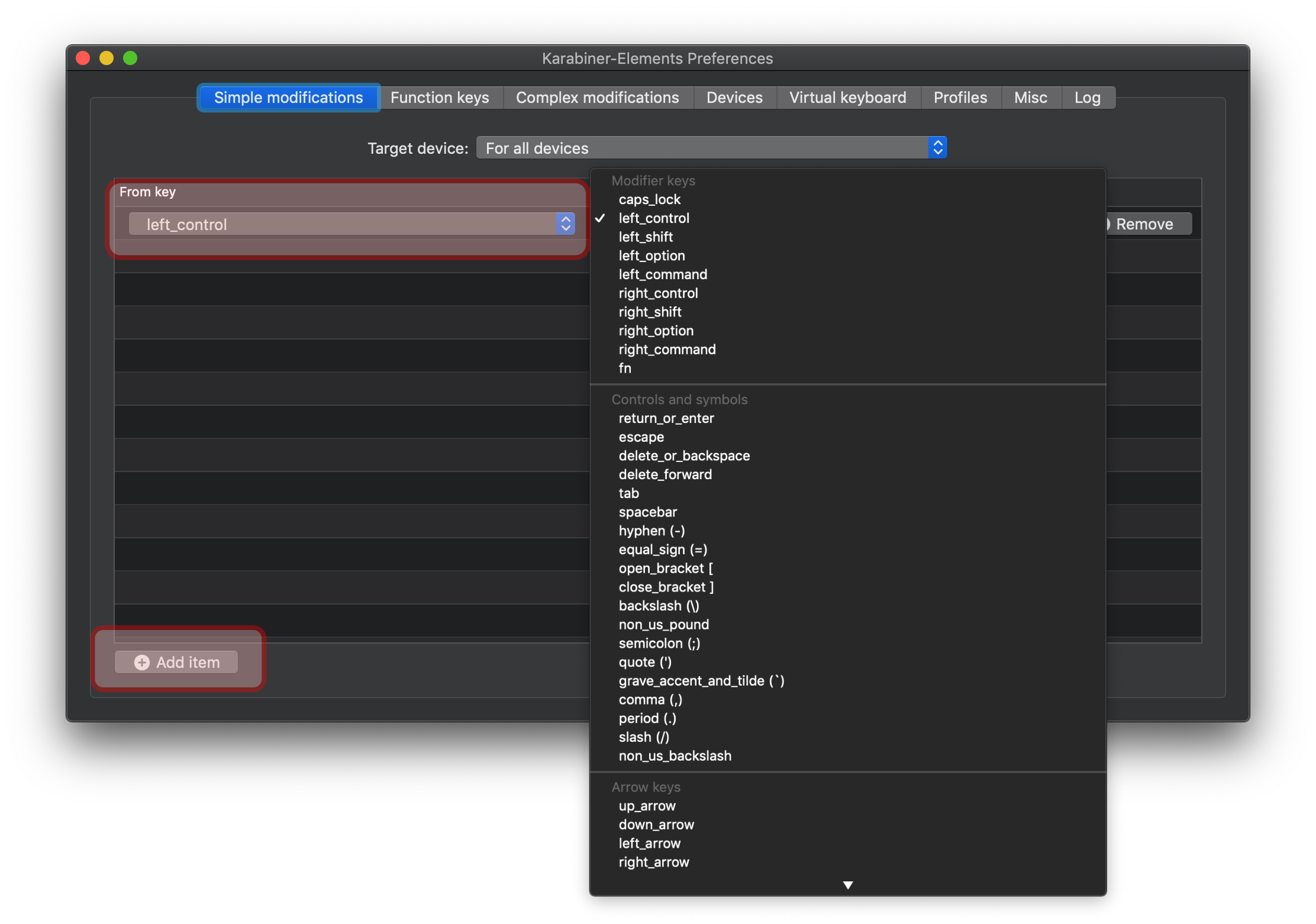Screen dimensions: 1316x924
Task: Open the left_control From key dropdown
Action: click(351, 224)
